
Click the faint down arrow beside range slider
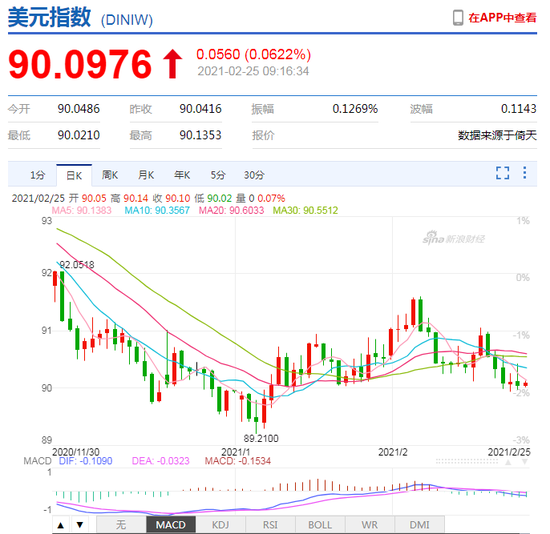[x=525, y=462]
